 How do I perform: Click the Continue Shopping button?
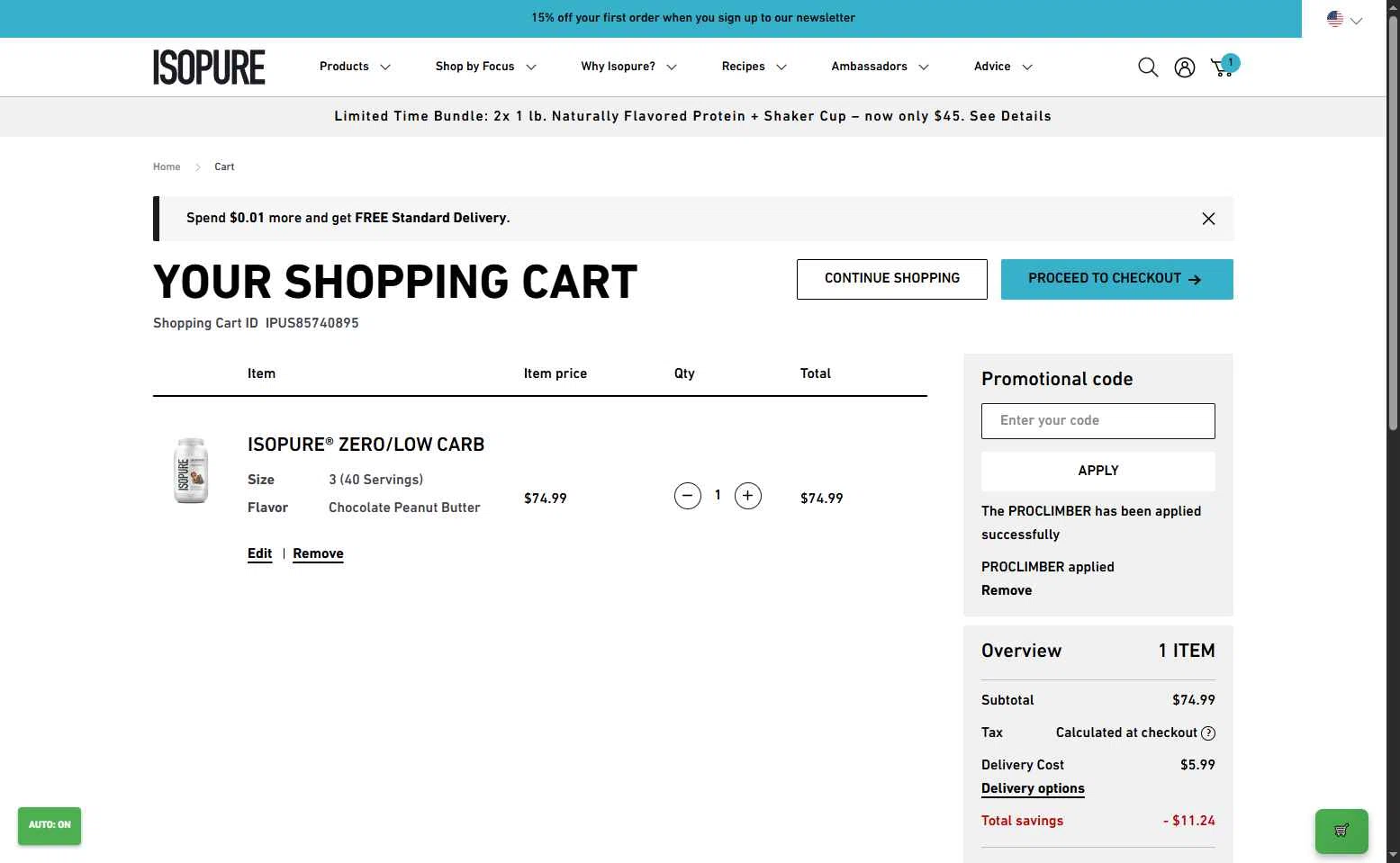click(x=892, y=279)
